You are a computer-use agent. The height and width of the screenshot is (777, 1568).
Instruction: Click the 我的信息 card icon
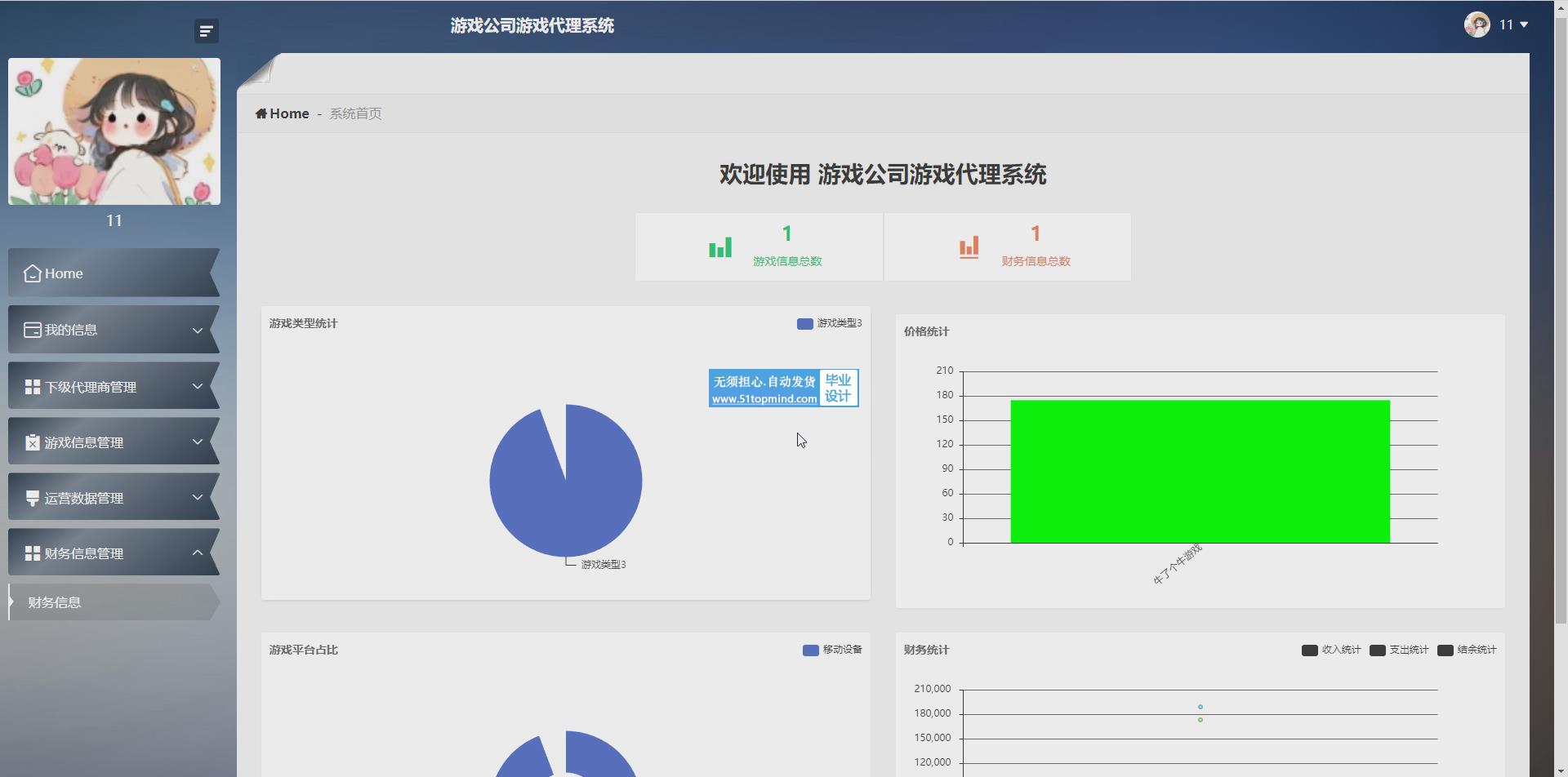(x=33, y=330)
